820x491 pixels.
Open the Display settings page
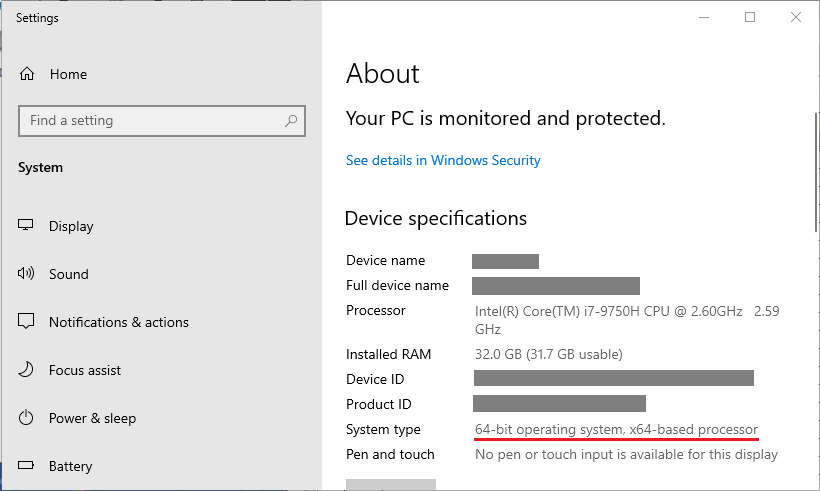pyautogui.click(x=71, y=226)
